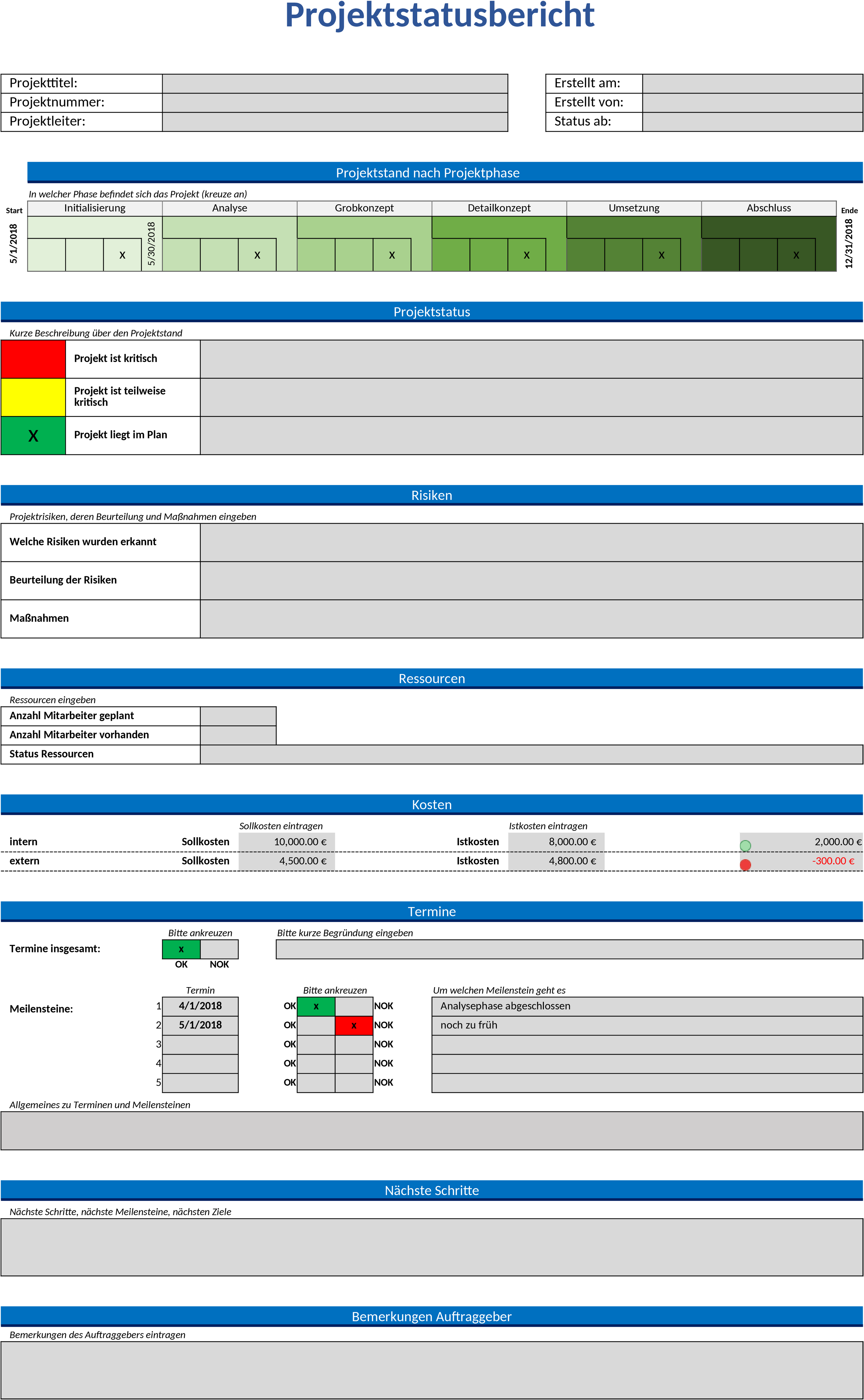Select the 12/31/2018 end date label
Viewport: 864px width, 1400px height.
click(848, 244)
